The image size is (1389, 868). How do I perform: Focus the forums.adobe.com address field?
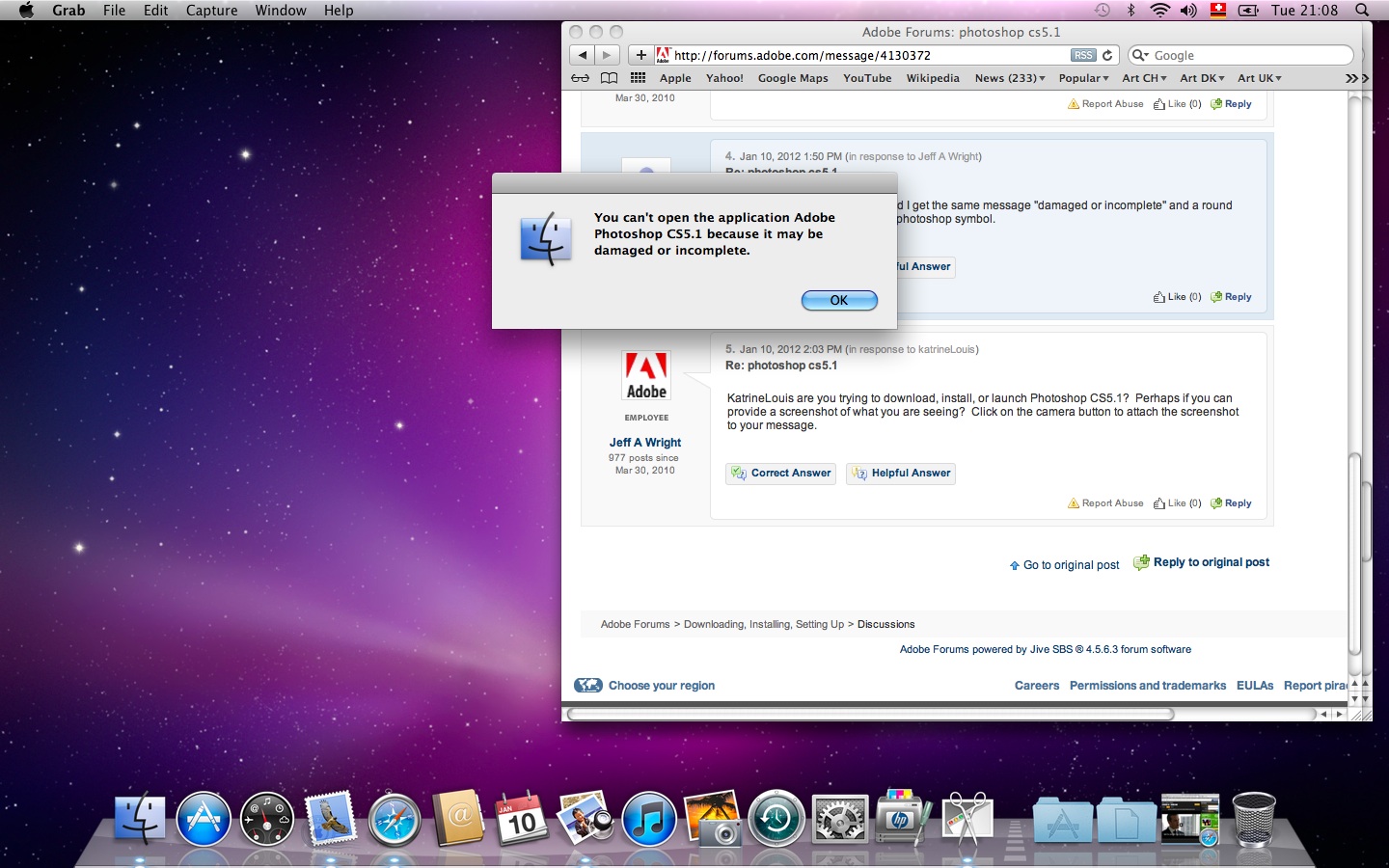868,55
